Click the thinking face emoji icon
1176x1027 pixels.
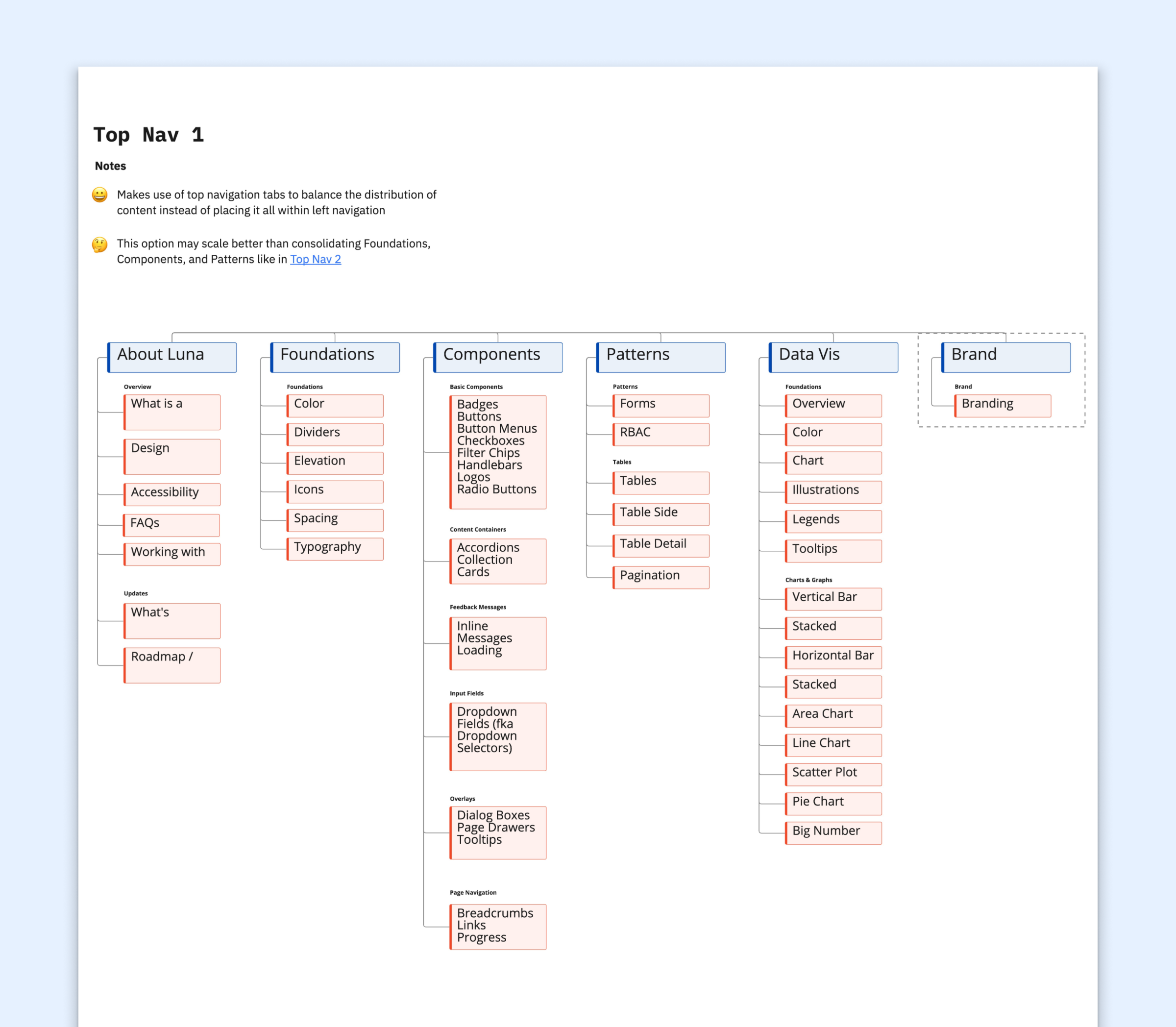tap(100, 245)
